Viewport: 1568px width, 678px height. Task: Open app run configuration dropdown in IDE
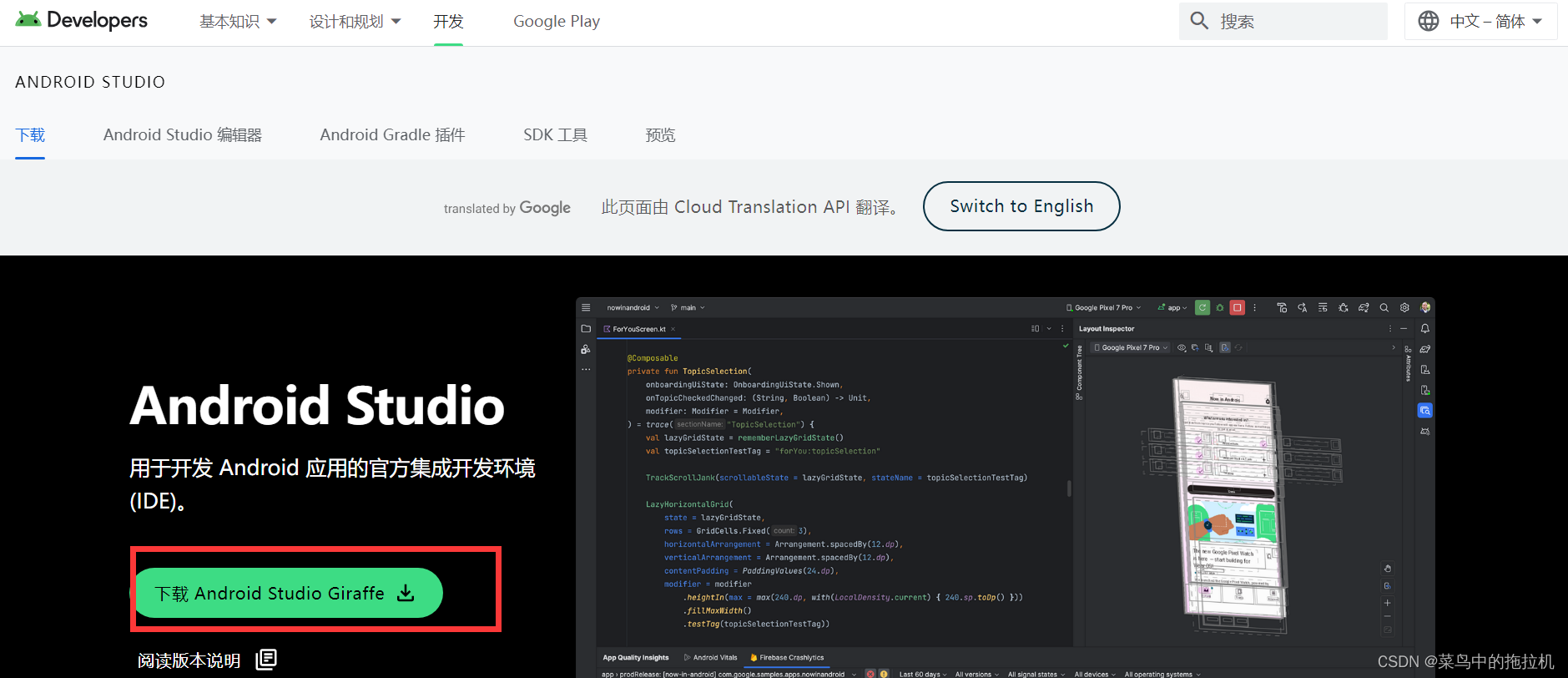tap(1172, 307)
